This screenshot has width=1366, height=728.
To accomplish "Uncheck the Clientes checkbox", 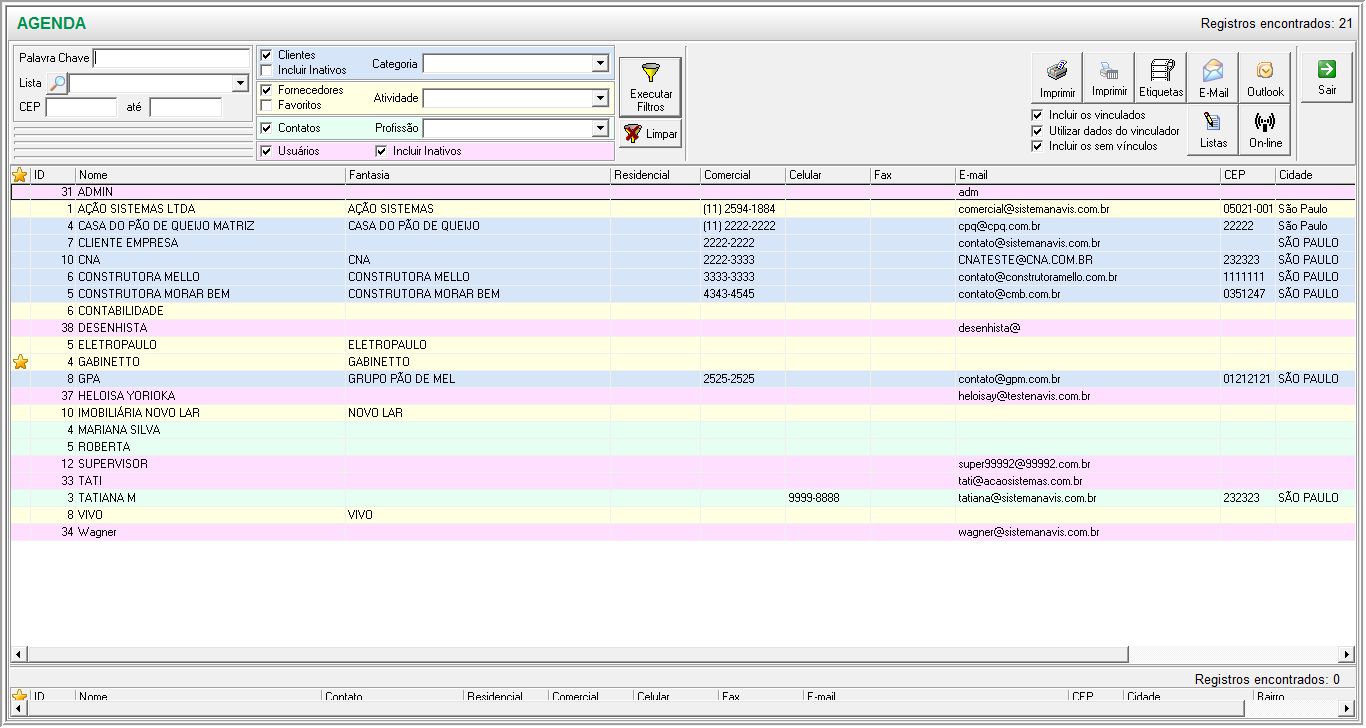I will (x=266, y=55).
